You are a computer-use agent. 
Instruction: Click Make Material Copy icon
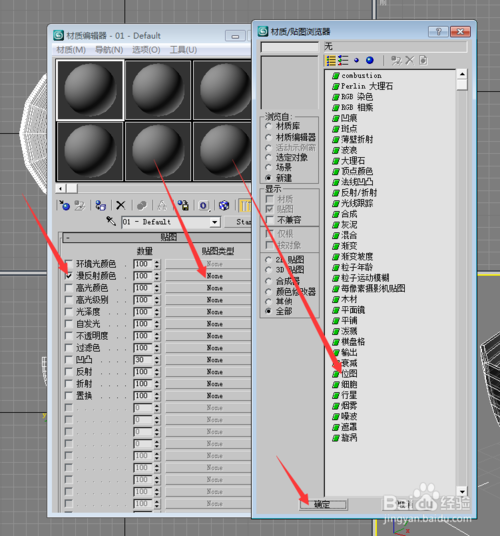pyautogui.click(x=142, y=205)
